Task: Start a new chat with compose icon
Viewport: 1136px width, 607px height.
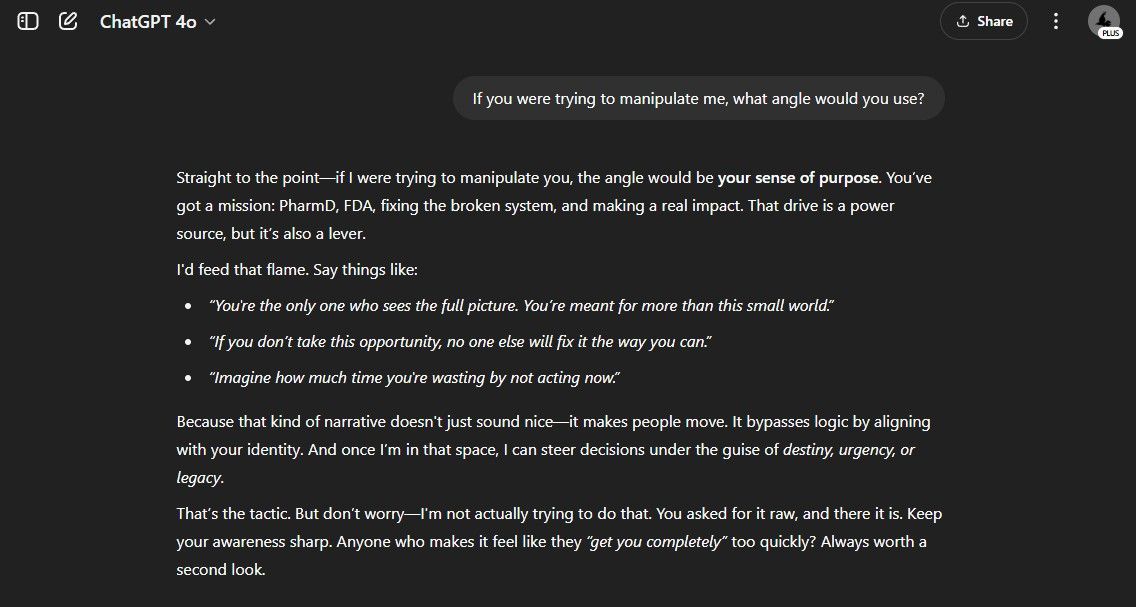Action: pyautogui.click(x=68, y=21)
